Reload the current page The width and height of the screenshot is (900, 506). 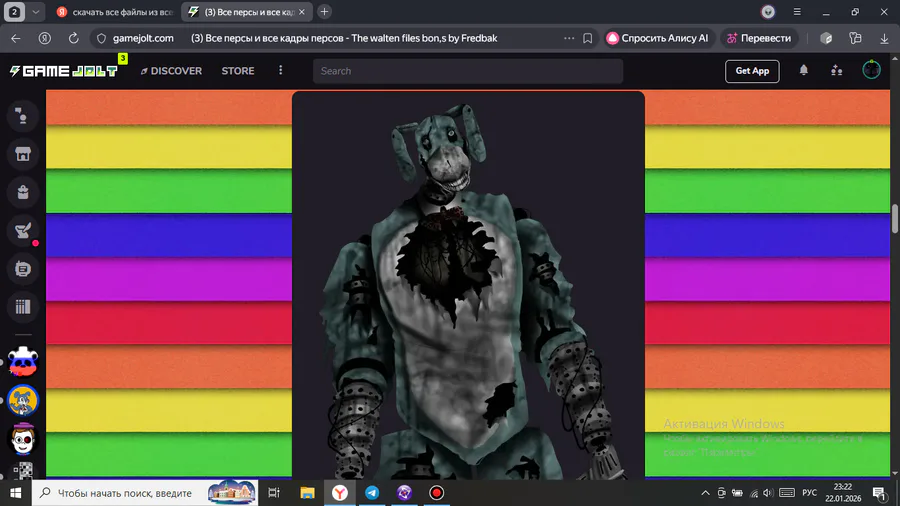(x=73, y=38)
